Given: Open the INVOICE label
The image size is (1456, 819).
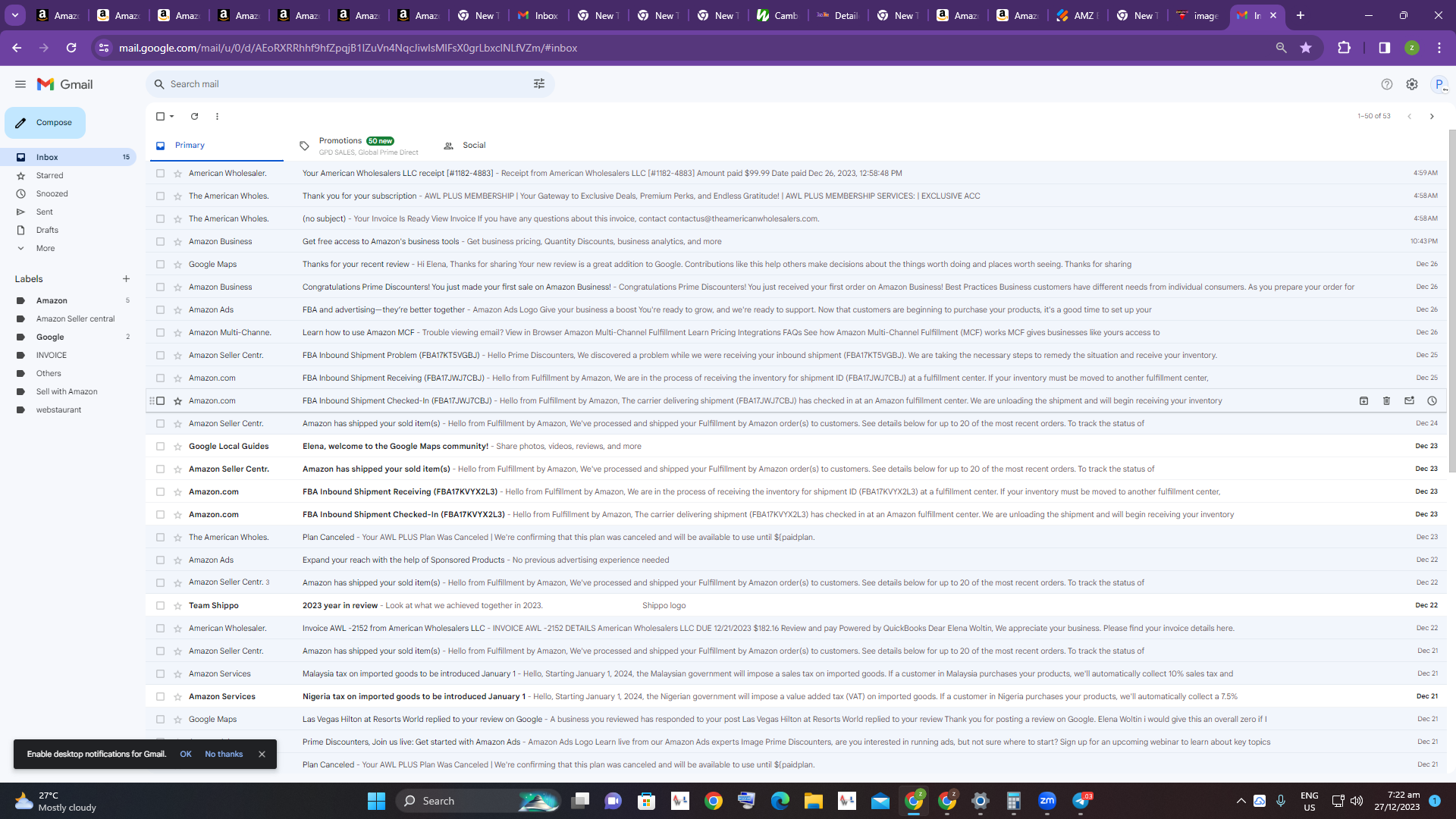Looking at the screenshot, I should (52, 355).
